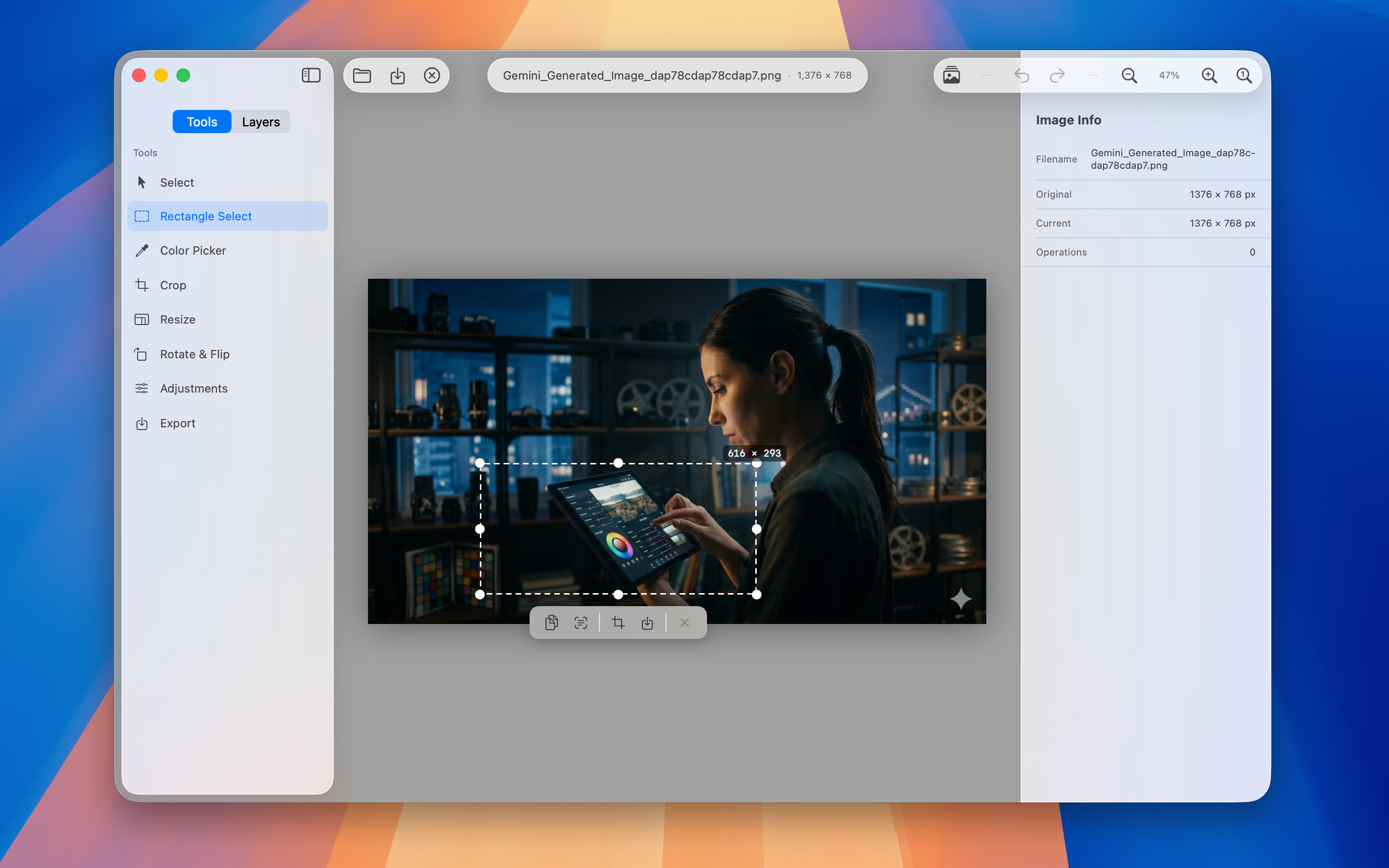Crop to selection in floating toolbar
Image resolution: width=1389 pixels, height=868 pixels.
coord(618,622)
